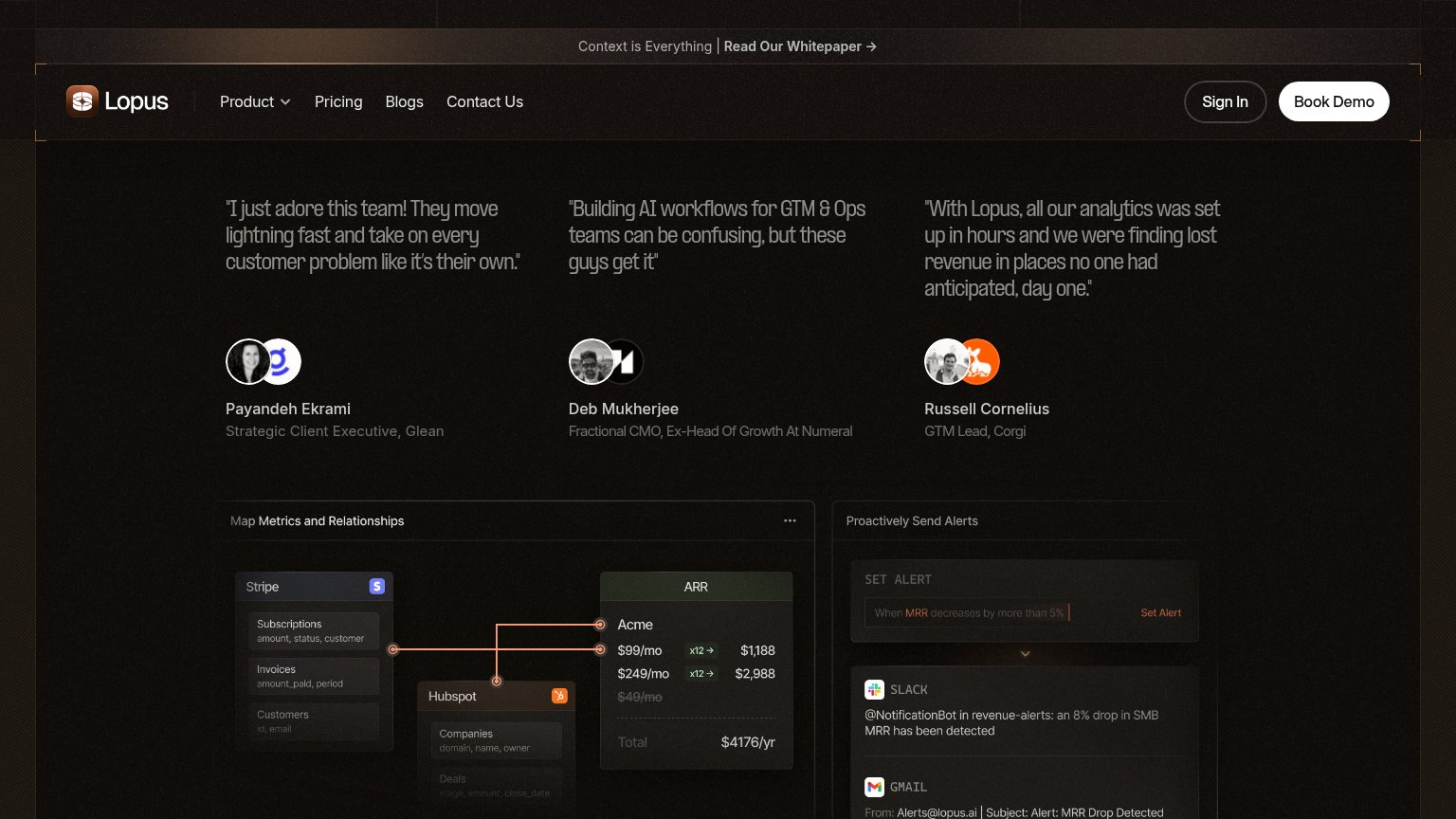Open the Read Our Whitepaper link
This screenshot has height=819, width=1456.
click(800, 46)
